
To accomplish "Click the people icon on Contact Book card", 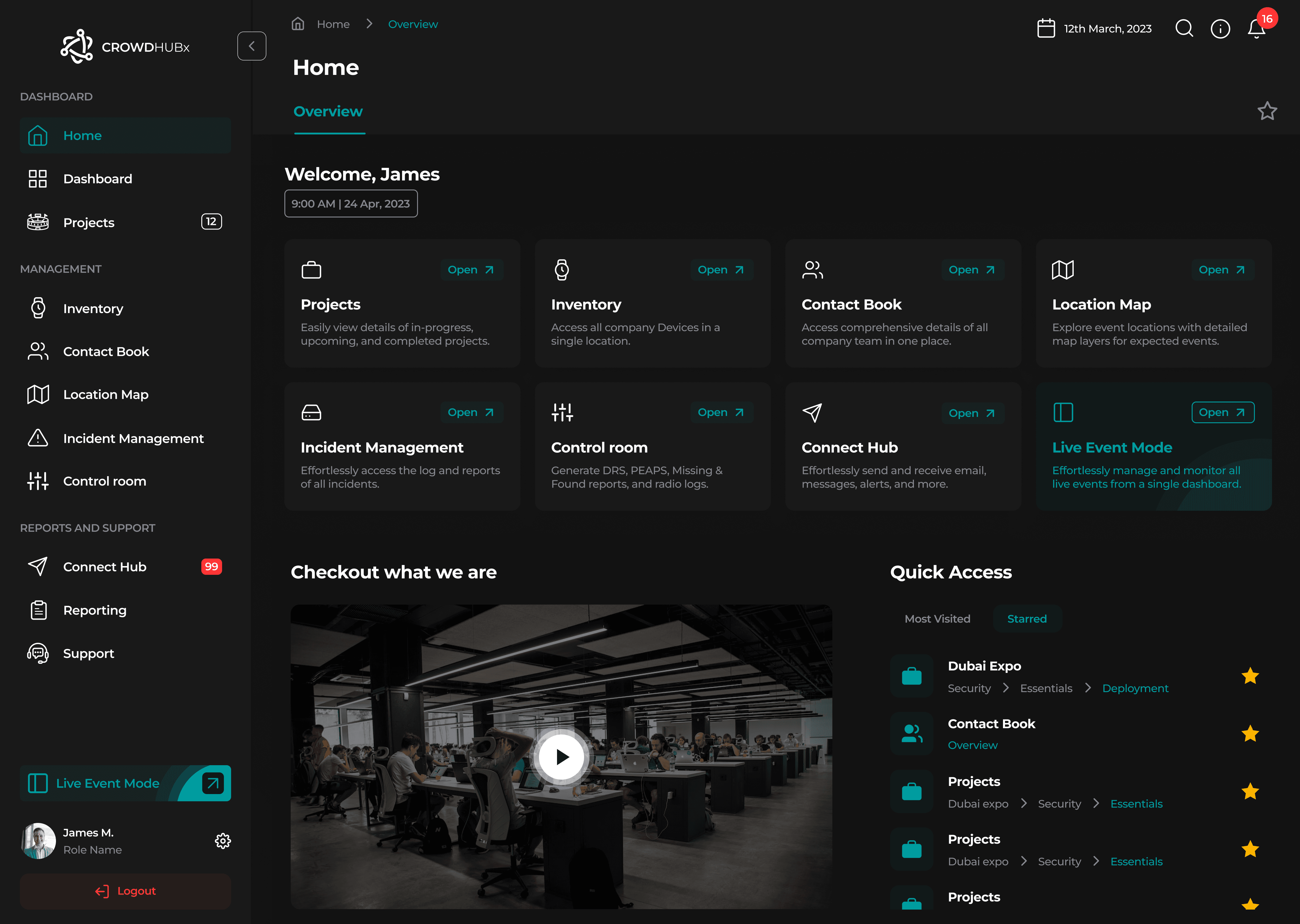I will [812, 270].
